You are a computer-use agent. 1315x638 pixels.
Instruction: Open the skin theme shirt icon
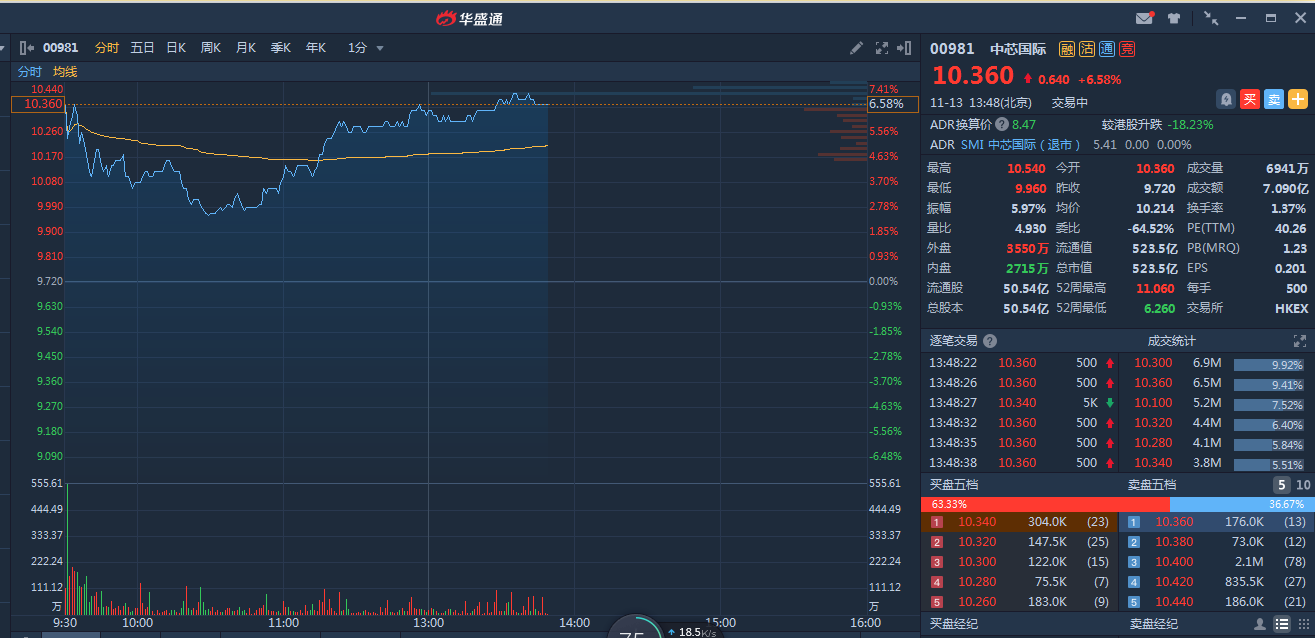pyautogui.click(x=1173, y=18)
